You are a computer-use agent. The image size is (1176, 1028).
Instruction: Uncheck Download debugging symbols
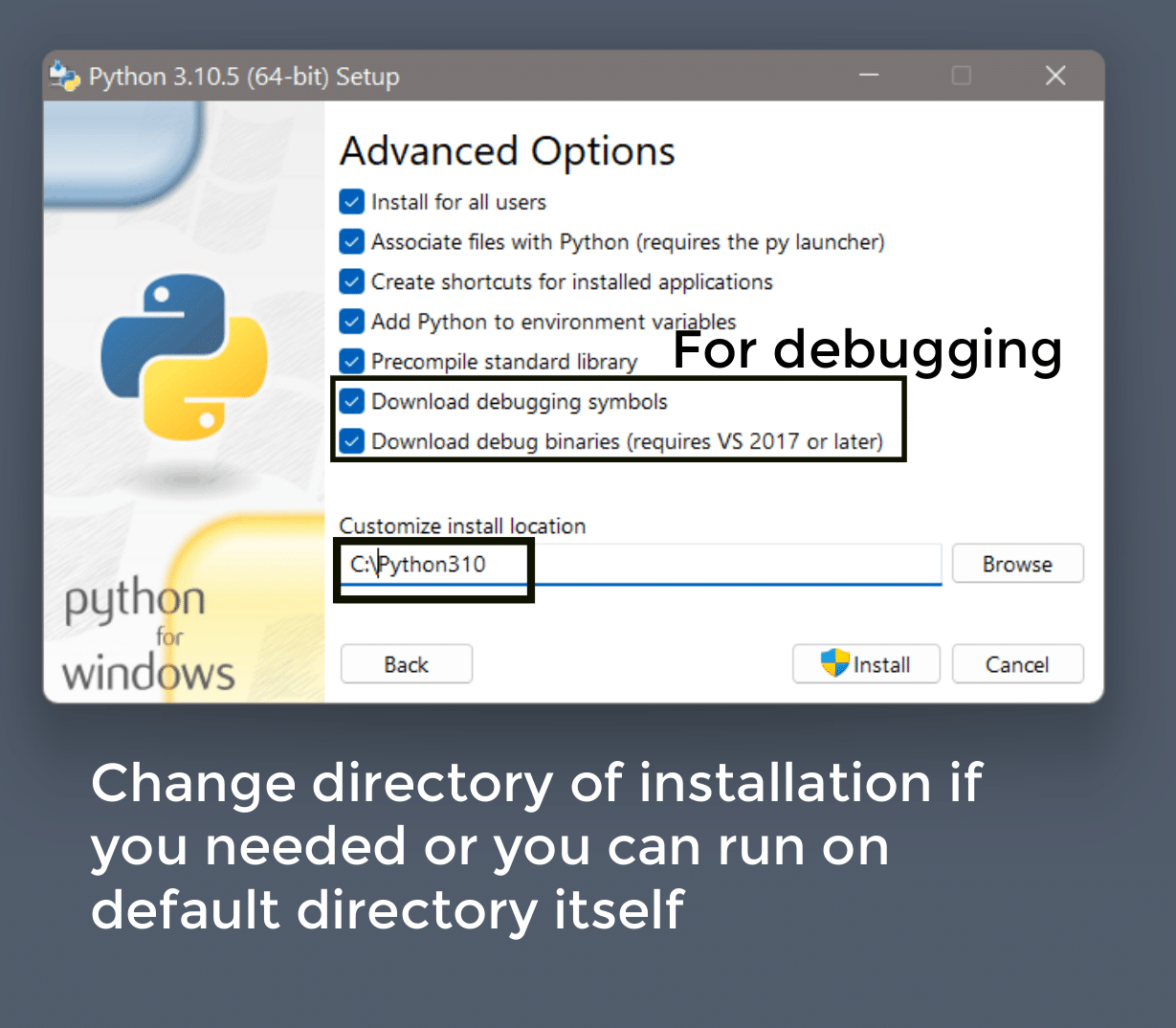(352, 401)
